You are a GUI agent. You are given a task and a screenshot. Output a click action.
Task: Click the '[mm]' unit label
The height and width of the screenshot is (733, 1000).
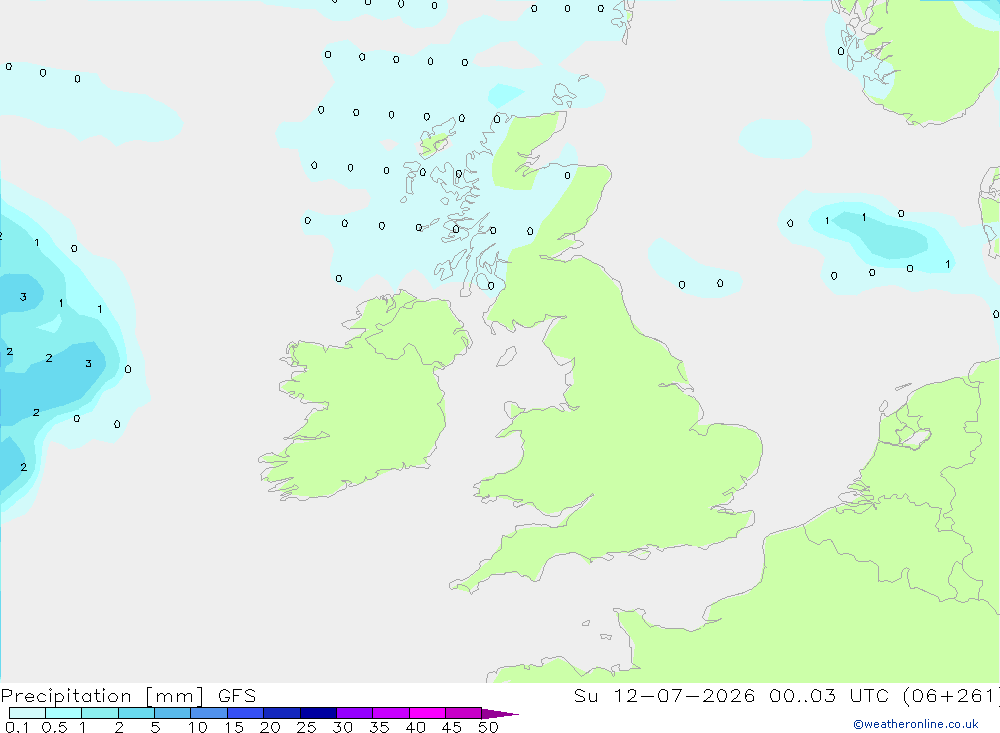(x=174, y=696)
